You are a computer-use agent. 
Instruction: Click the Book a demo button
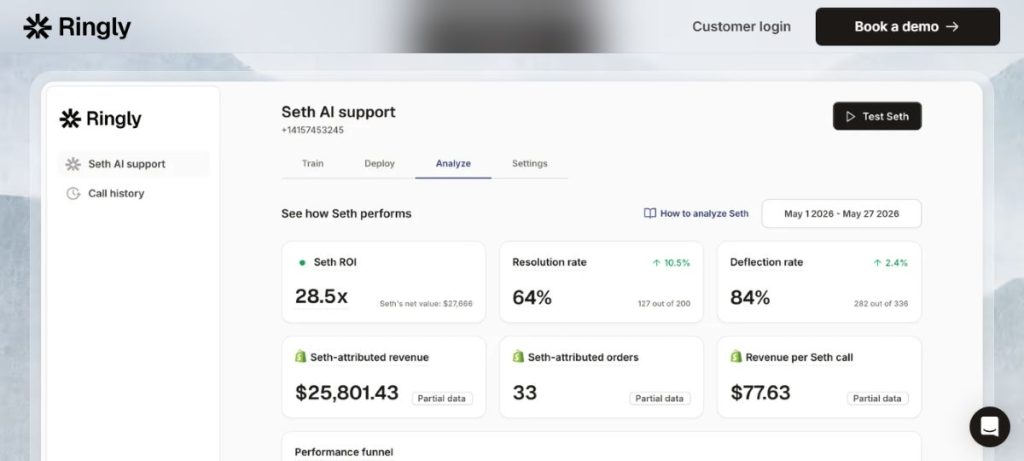[907, 27]
